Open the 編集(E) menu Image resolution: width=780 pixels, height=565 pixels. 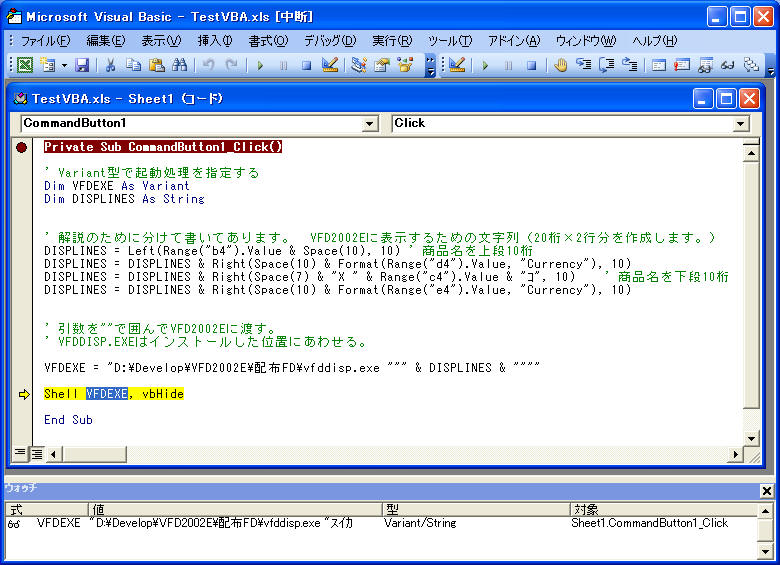pyautogui.click(x=106, y=41)
